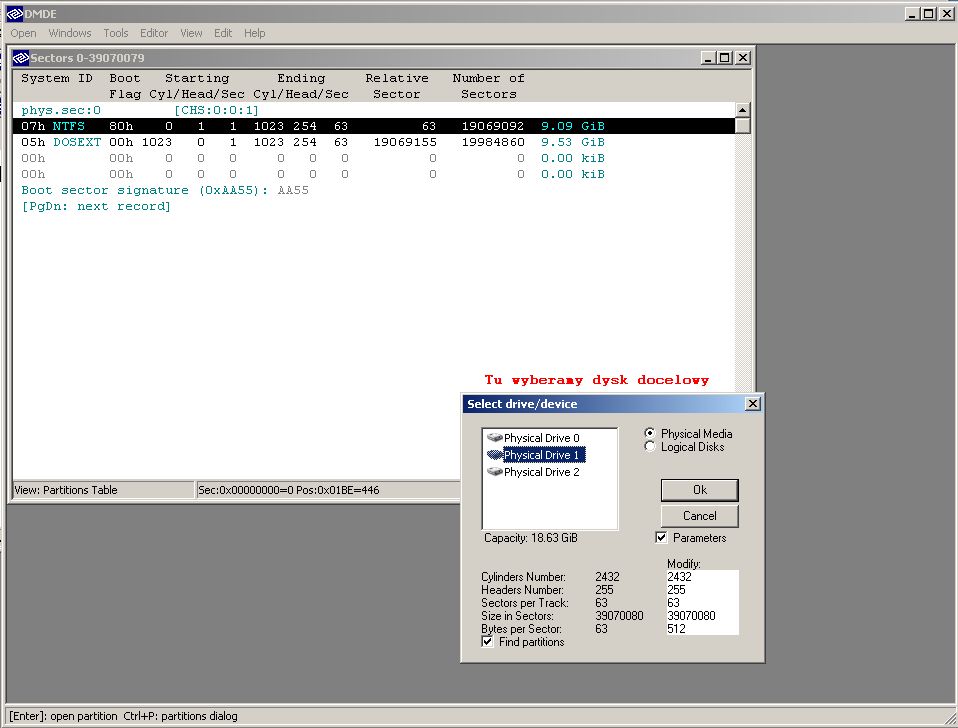Click scrollbar thumb in Sectors window
958x728 pixels.
[742, 125]
